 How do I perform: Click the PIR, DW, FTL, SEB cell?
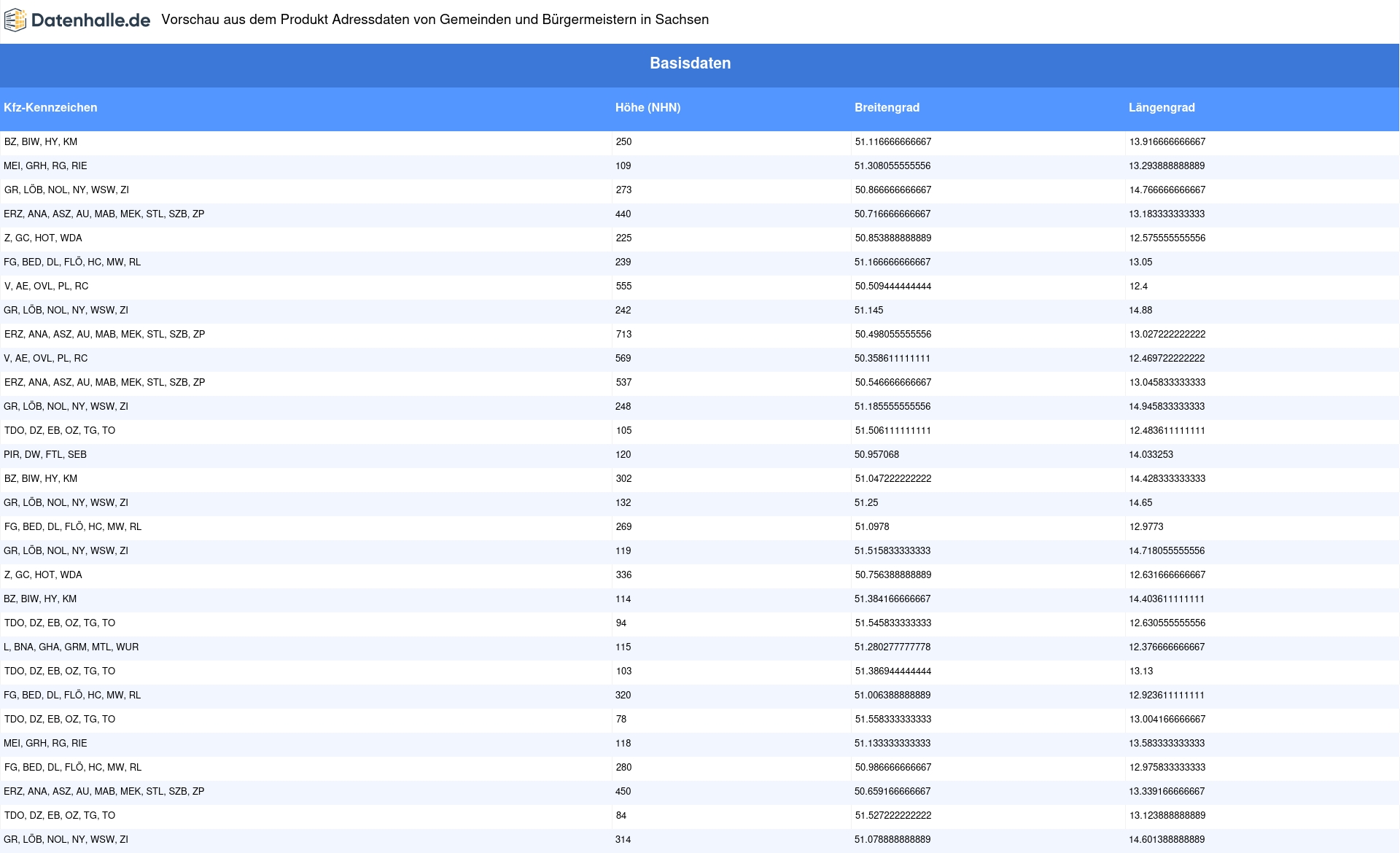click(45, 455)
